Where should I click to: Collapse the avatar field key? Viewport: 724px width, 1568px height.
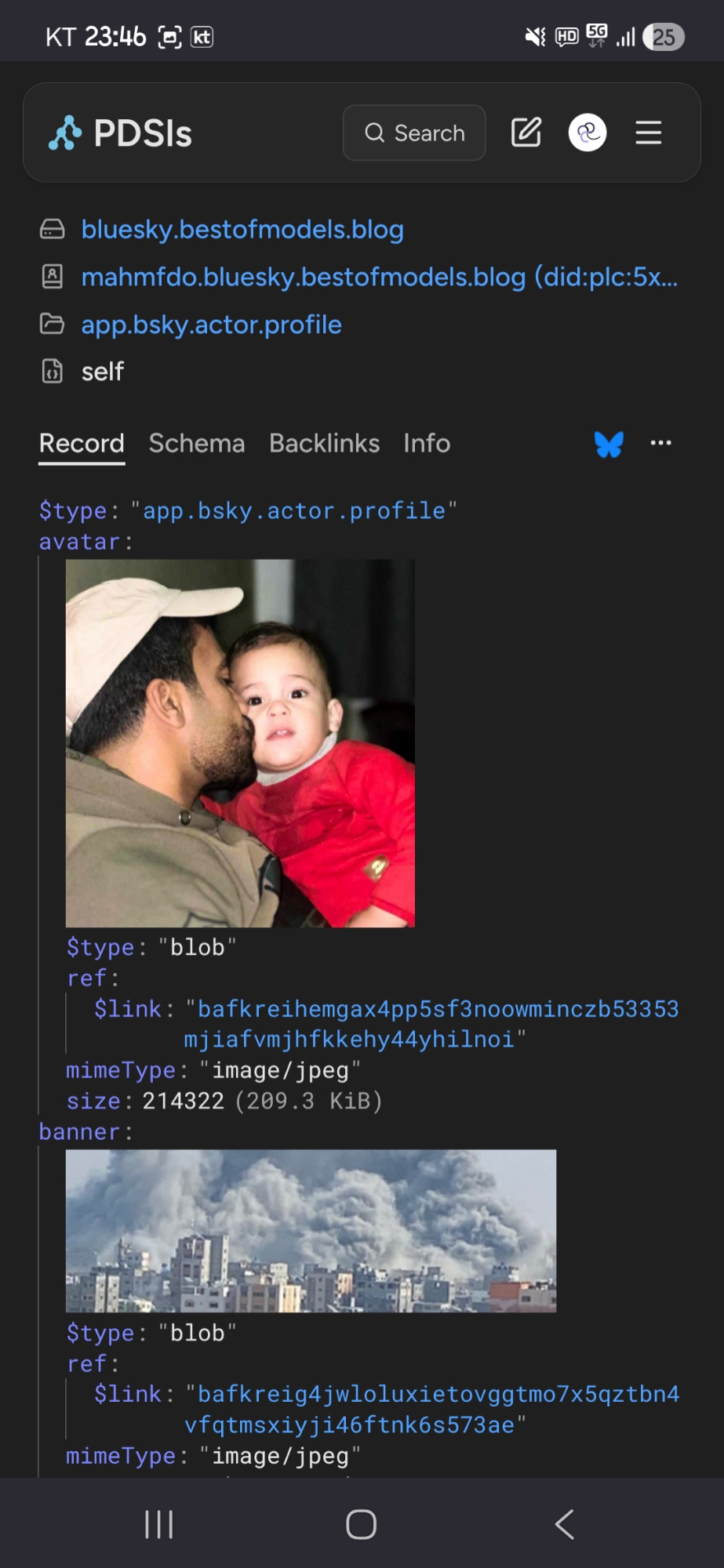(x=80, y=542)
